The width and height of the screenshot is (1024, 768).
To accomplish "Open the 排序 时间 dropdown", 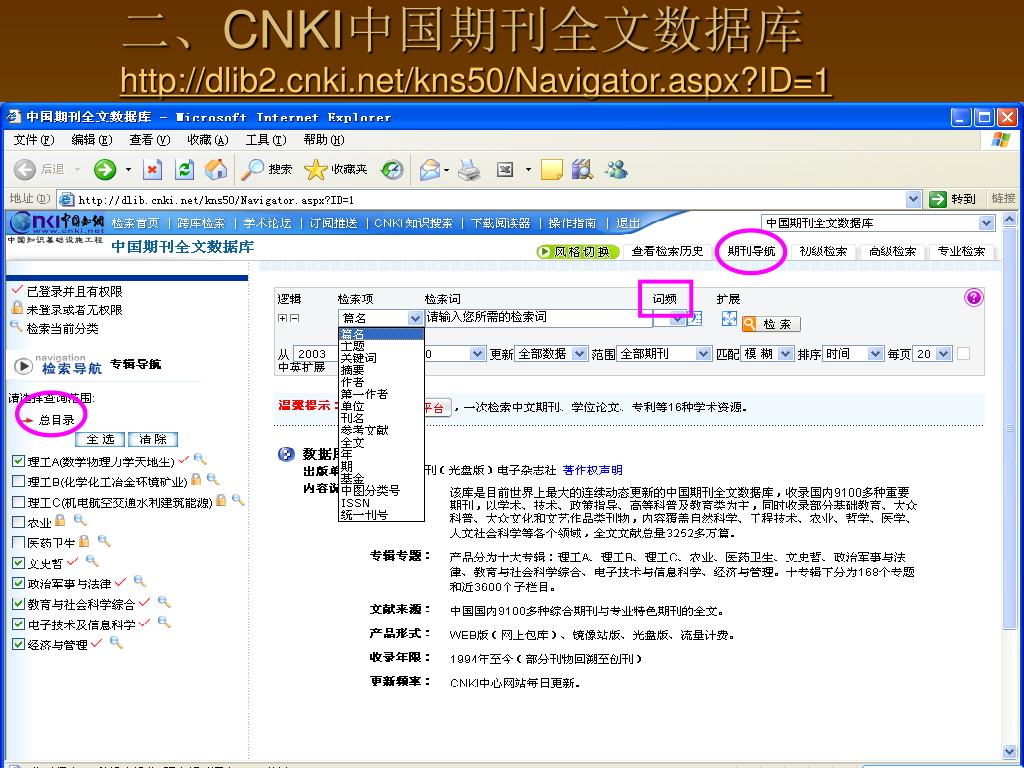I will tap(853, 353).
